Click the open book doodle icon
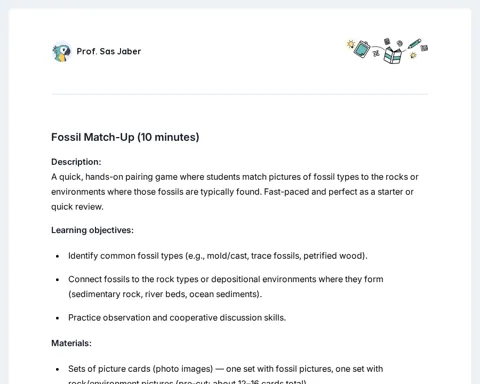480x384 pixels. tap(392, 55)
